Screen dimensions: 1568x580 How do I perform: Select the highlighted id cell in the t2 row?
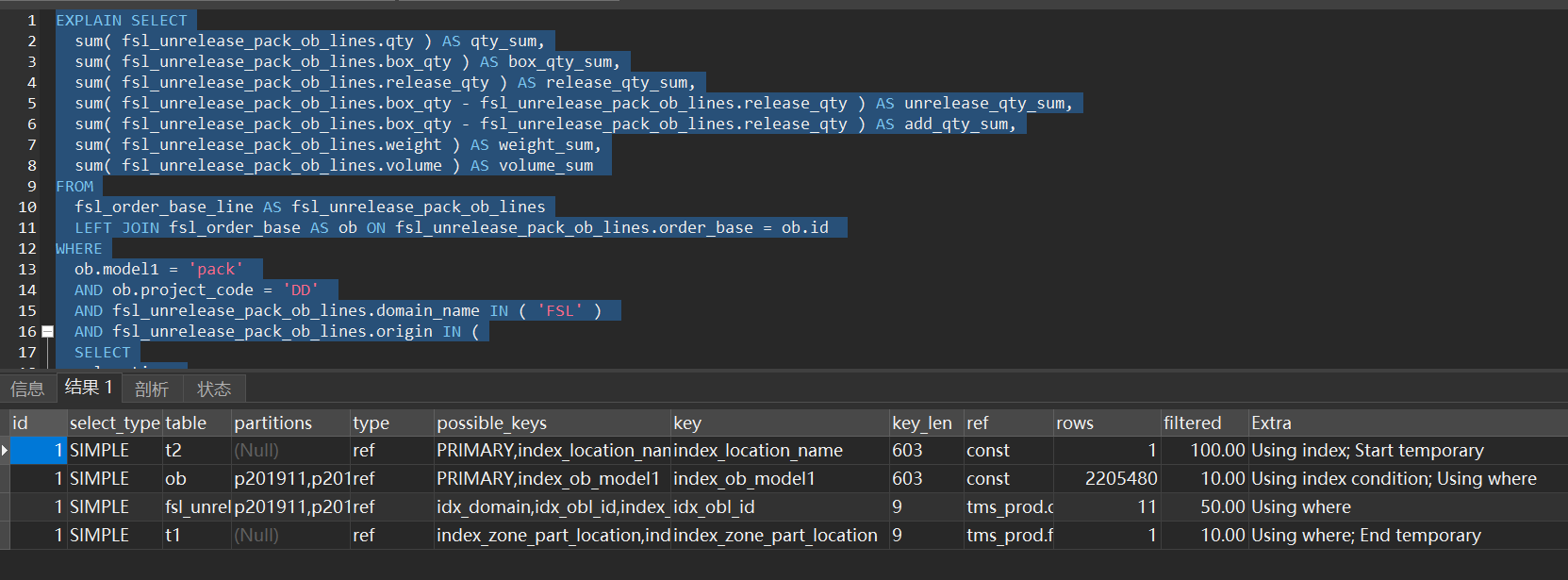[x=38, y=451]
